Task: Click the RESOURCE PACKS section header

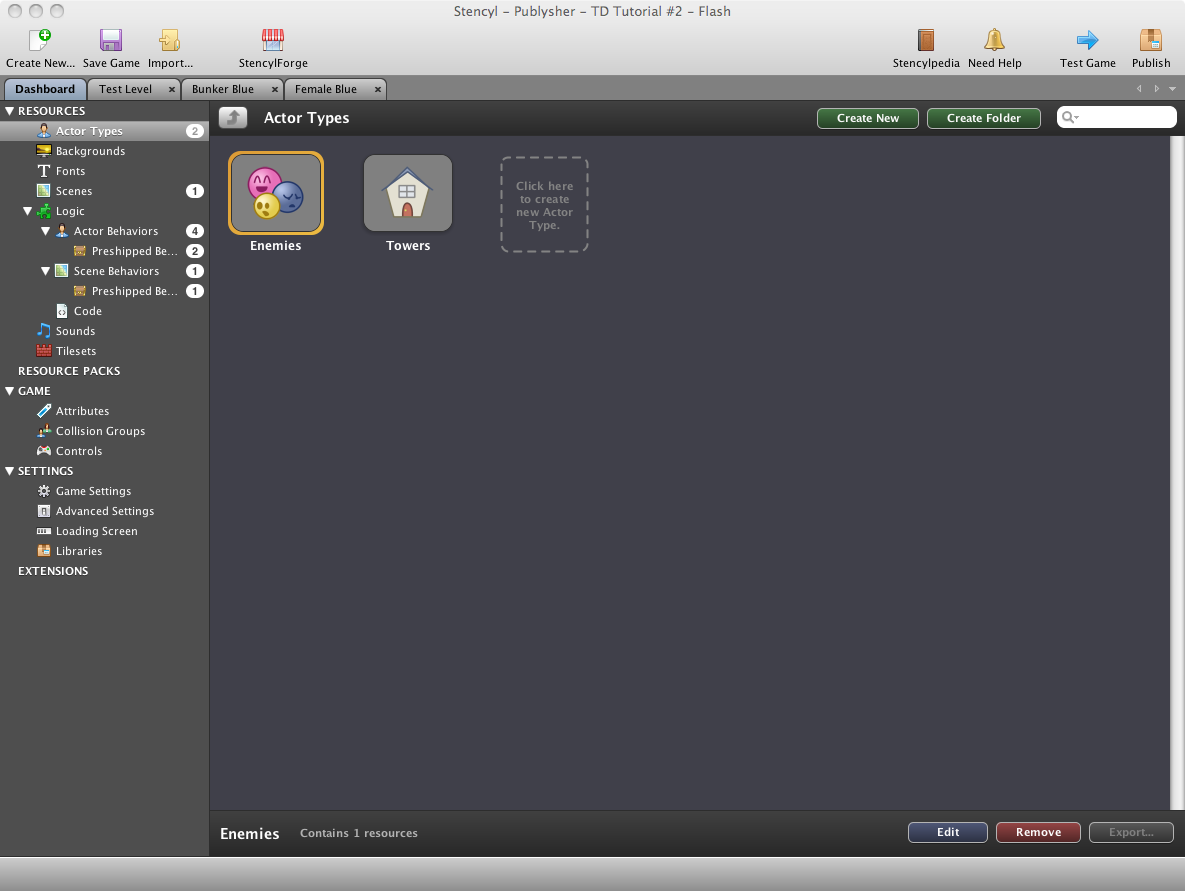Action: point(69,371)
